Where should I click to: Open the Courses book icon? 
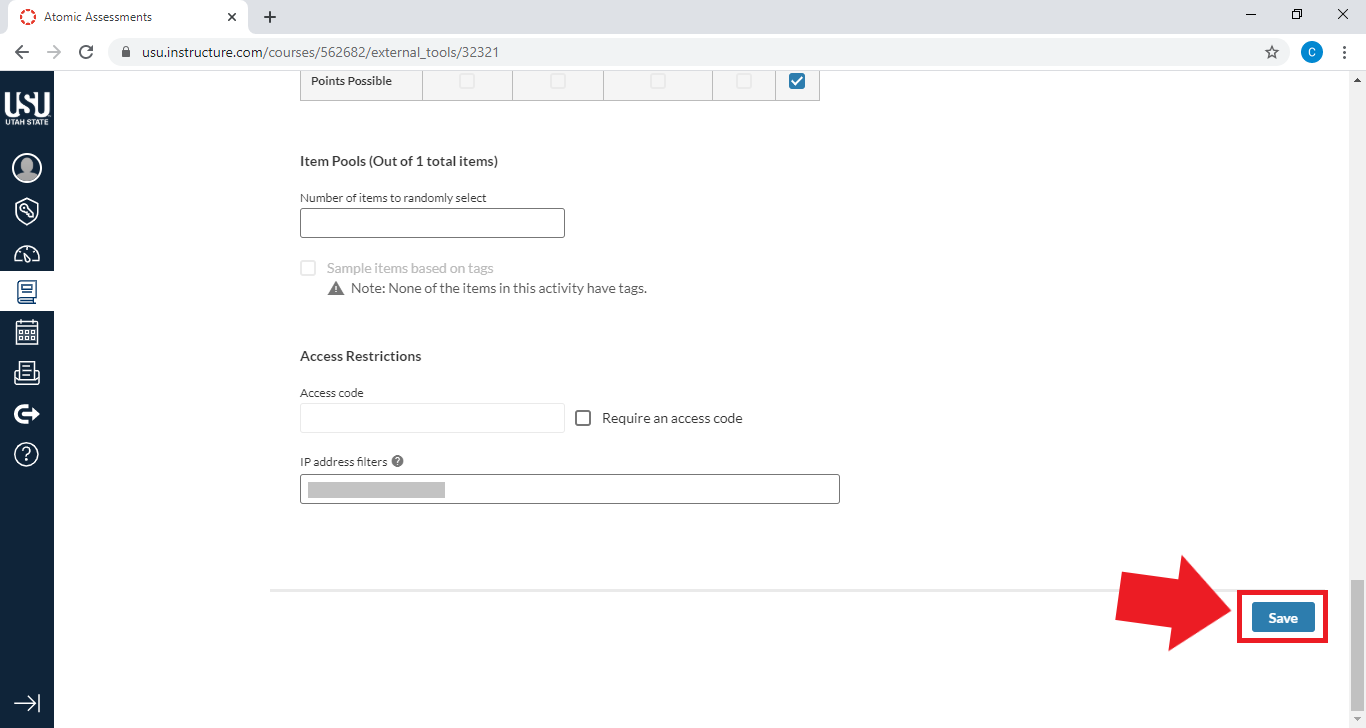tap(27, 292)
